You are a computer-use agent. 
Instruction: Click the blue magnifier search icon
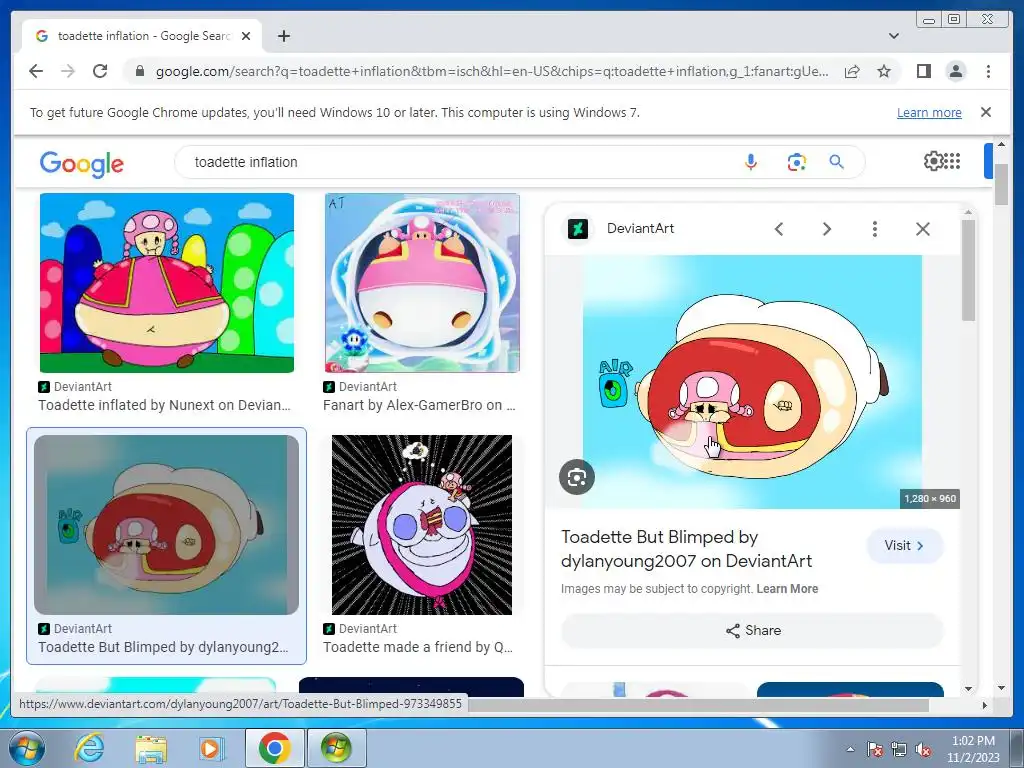837,162
